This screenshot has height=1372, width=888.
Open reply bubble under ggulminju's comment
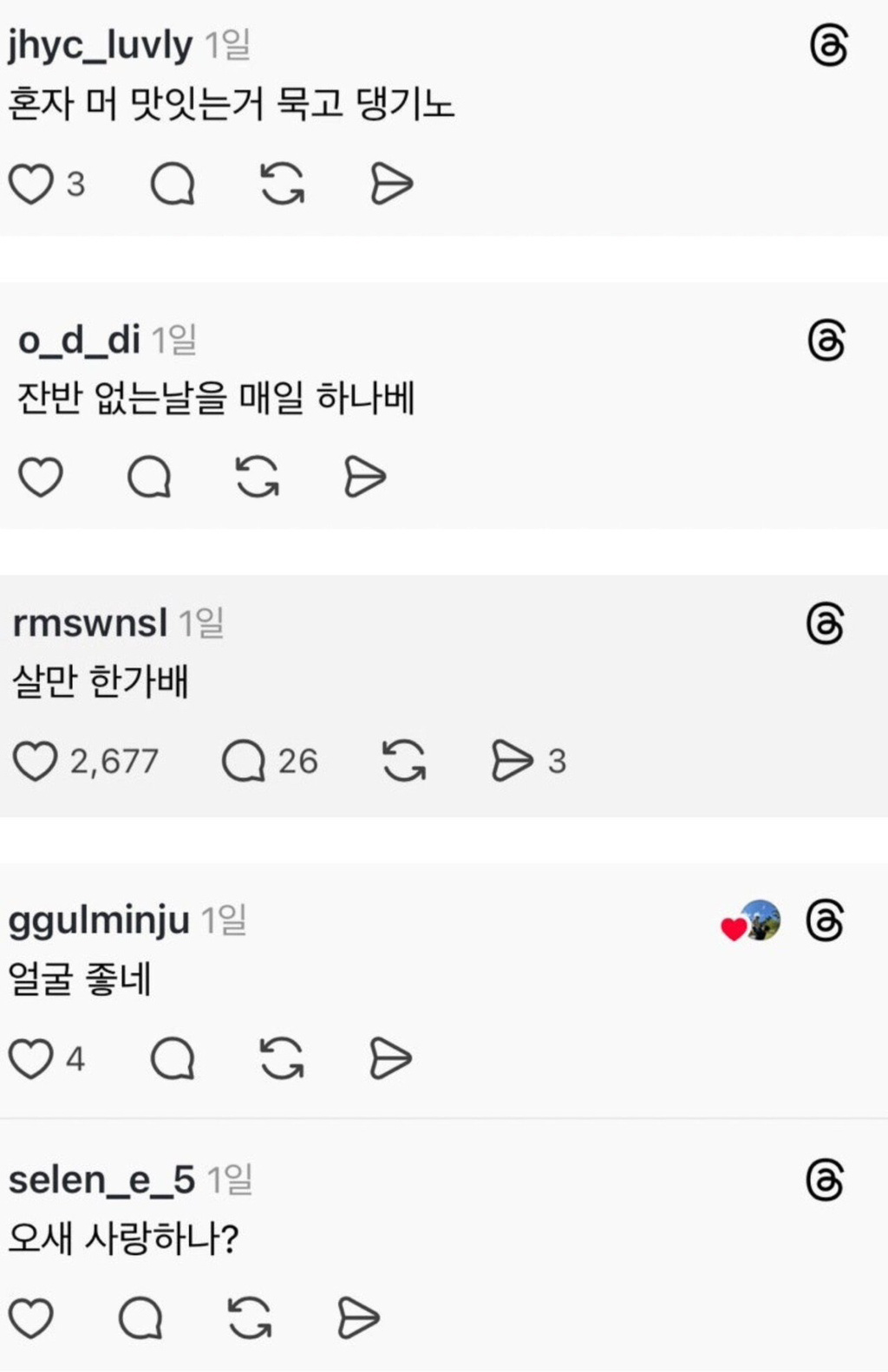tap(173, 1057)
